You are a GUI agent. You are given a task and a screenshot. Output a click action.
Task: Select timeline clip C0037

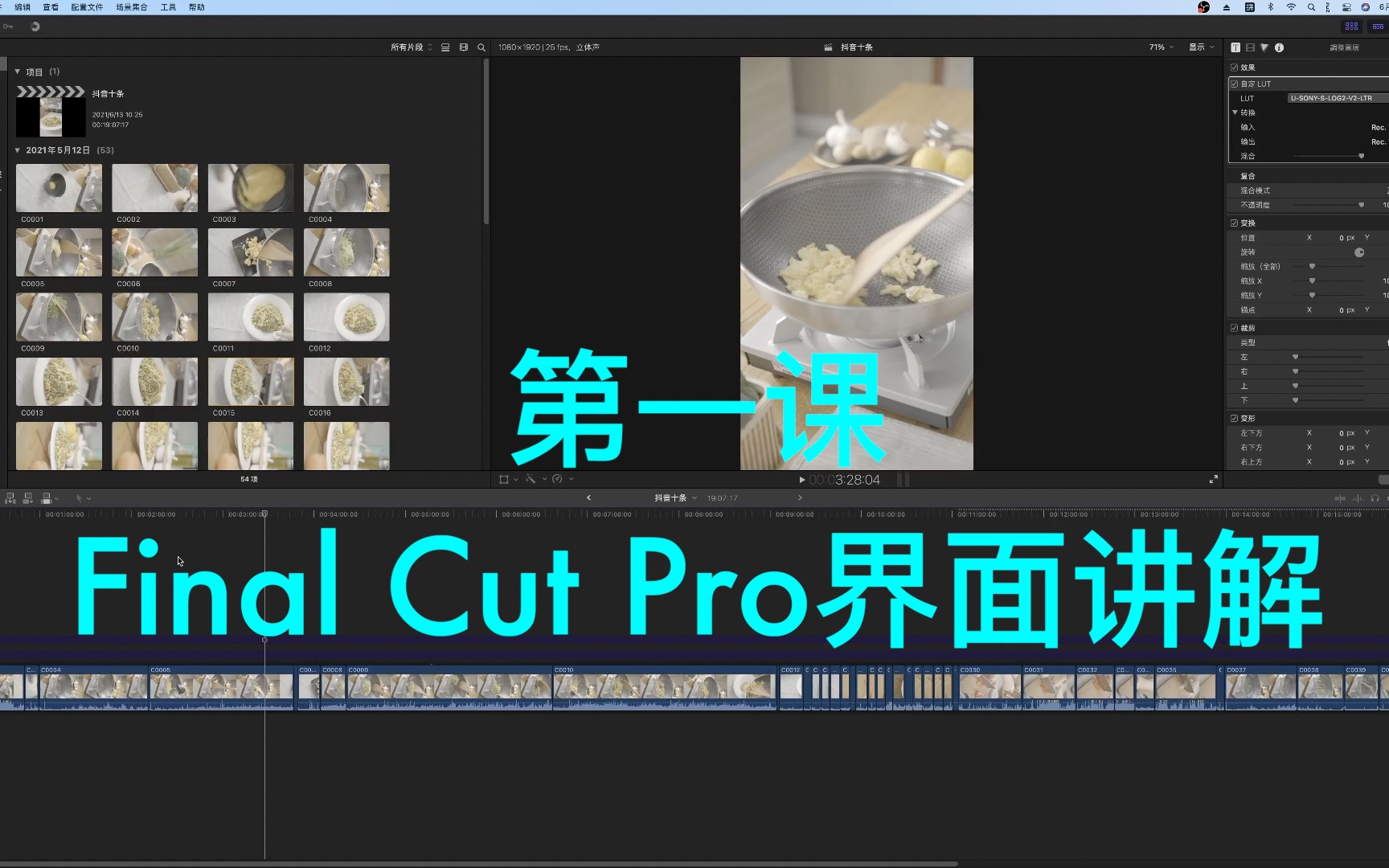click(1260, 688)
